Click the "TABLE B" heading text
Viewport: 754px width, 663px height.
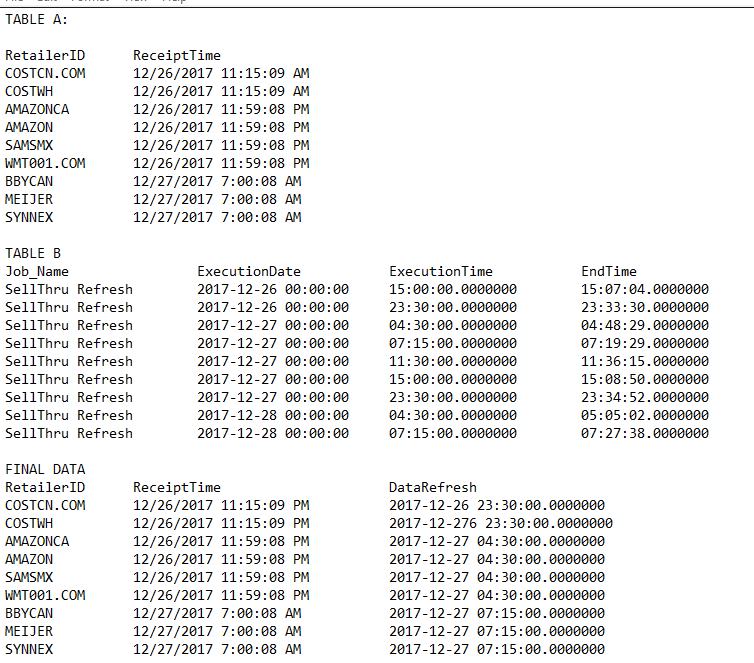[x=33, y=253]
